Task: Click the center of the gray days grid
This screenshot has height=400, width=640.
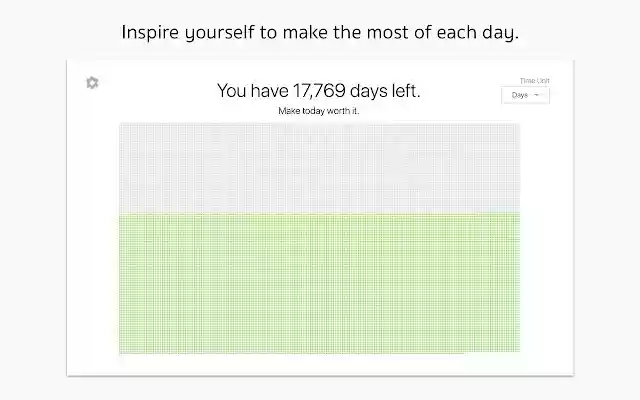Action: [319, 167]
